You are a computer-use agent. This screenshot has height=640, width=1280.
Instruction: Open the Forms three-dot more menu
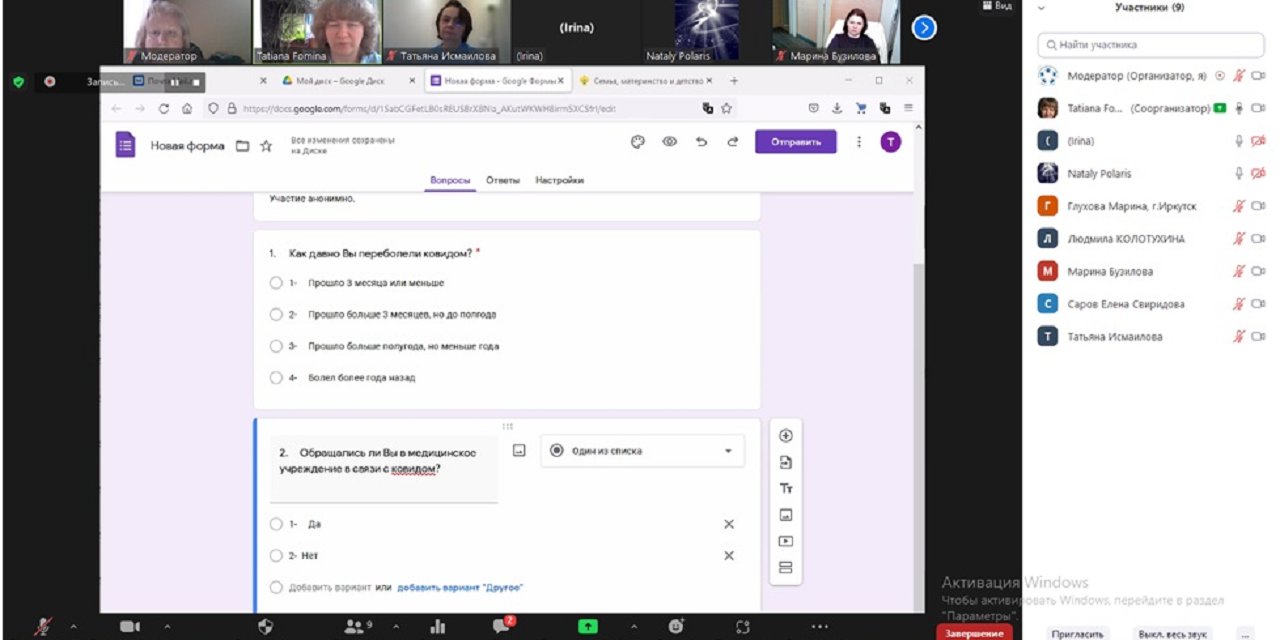tap(858, 142)
